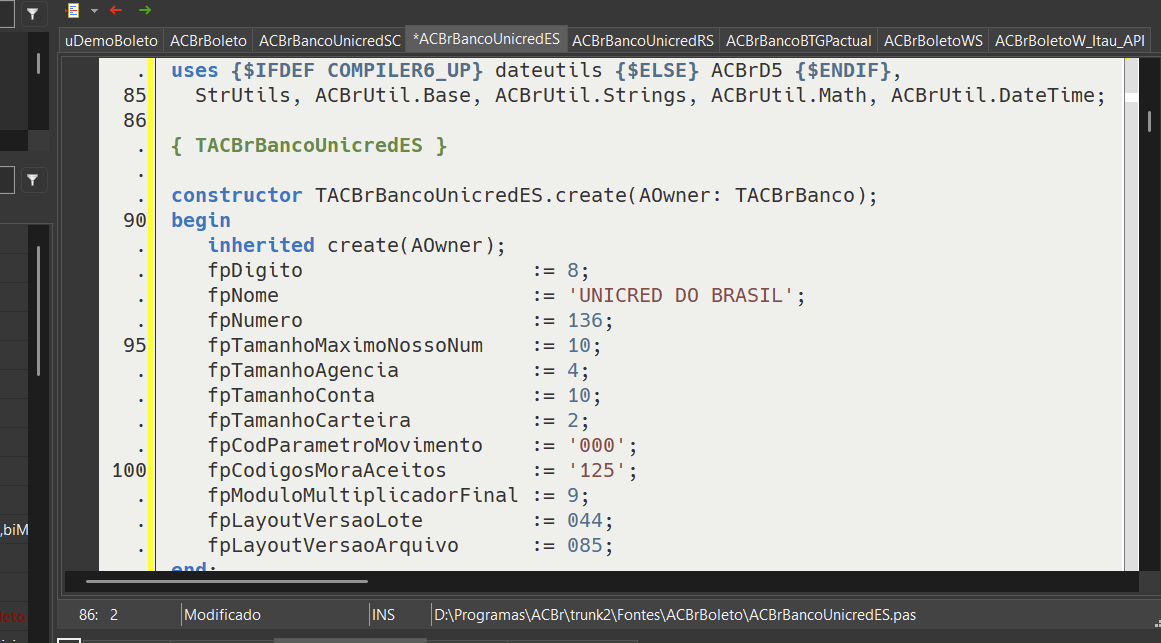The image size is (1161, 643).
Task: Click line number 85 in the gutter
Action: coord(135,96)
